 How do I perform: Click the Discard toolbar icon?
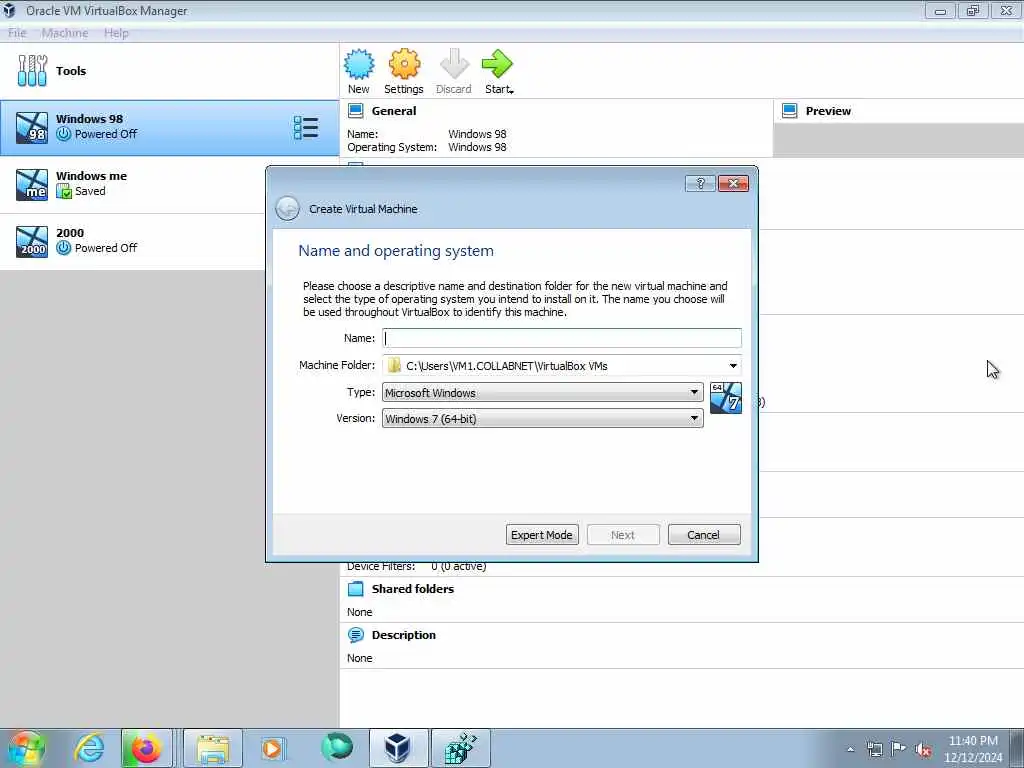pyautogui.click(x=454, y=64)
